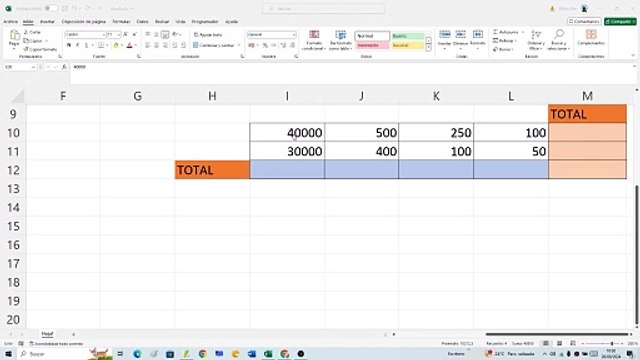640x360 pixels.
Task: Open the Name Box dropdown
Action: (33, 67)
